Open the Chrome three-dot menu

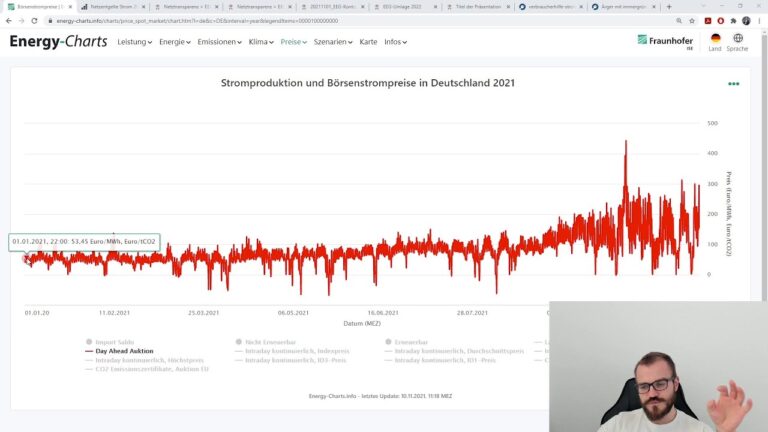(760, 21)
